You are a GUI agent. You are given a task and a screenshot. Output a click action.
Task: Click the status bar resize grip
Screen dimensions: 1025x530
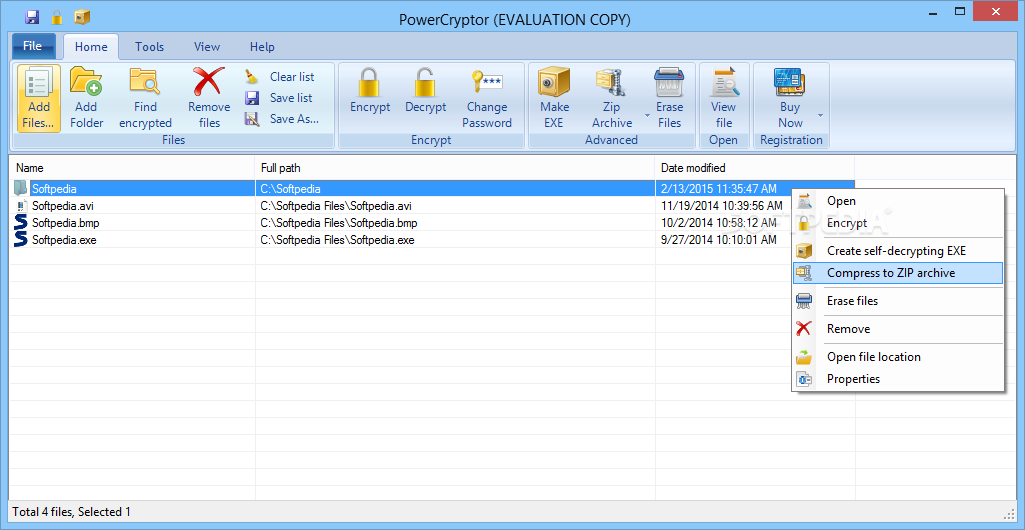1007,512
